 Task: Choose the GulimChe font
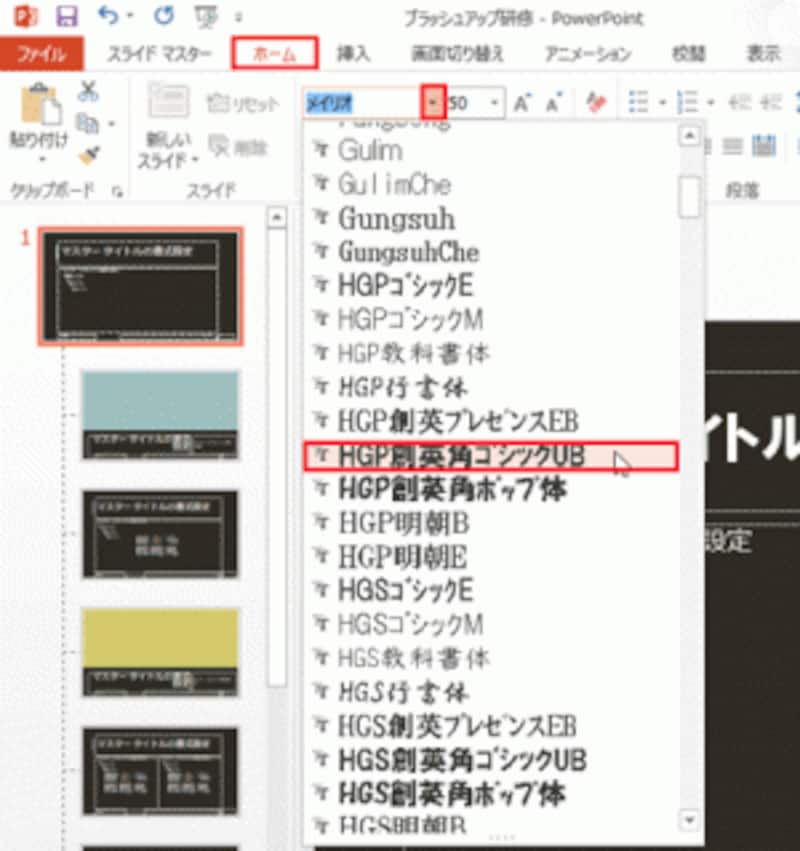pos(491,185)
